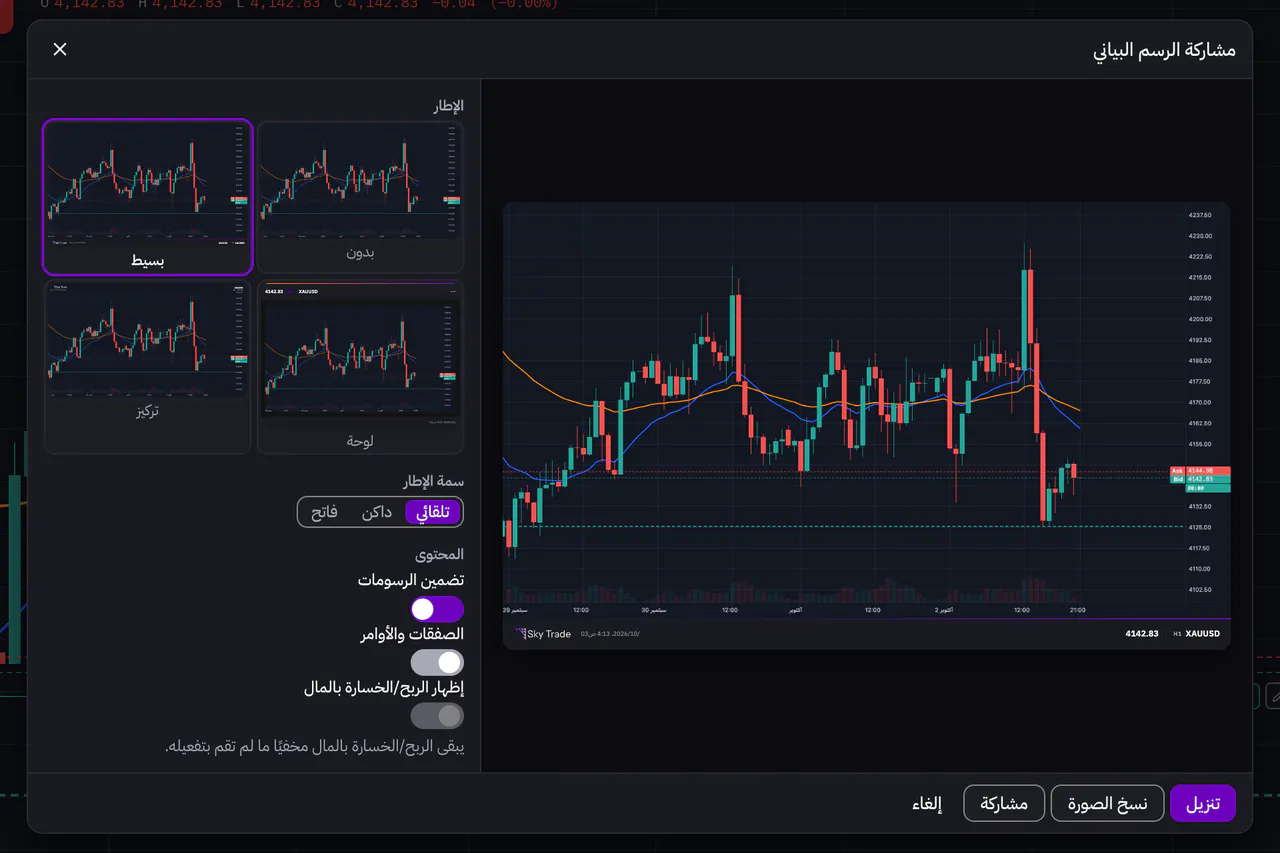Screen dimensions: 1280x853
Task: Select the بسيط frame thumbnail
Action: (x=148, y=197)
